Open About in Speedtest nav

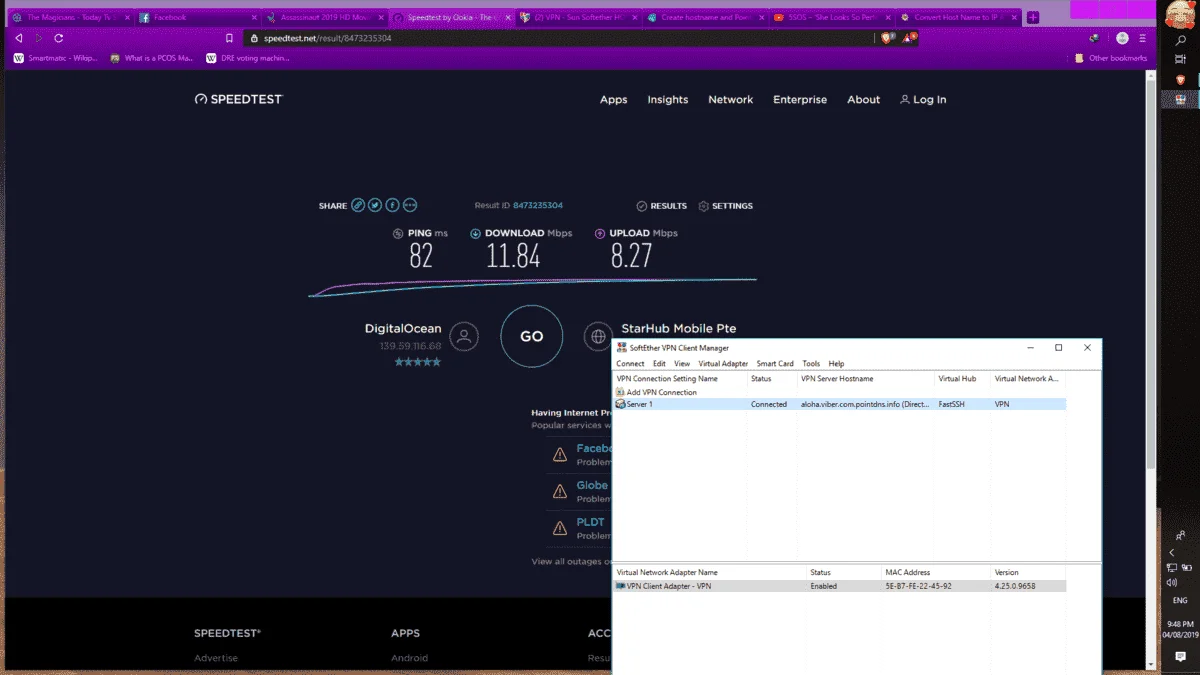click(x=863, y=99)
